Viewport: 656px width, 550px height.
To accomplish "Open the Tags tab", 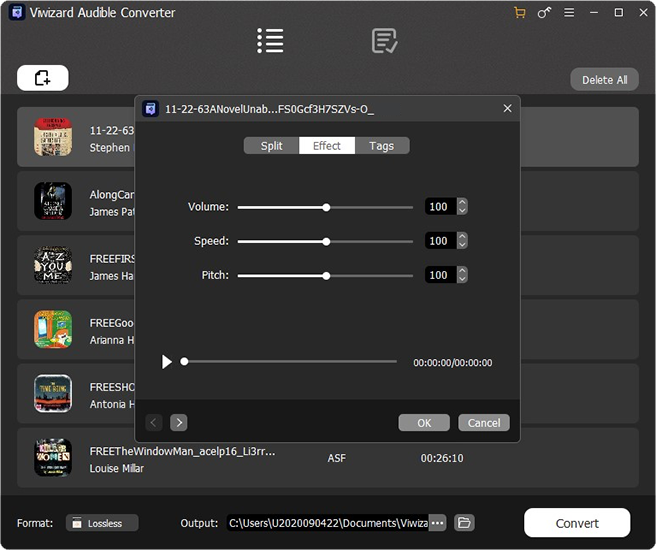I will tap(382, 146).
